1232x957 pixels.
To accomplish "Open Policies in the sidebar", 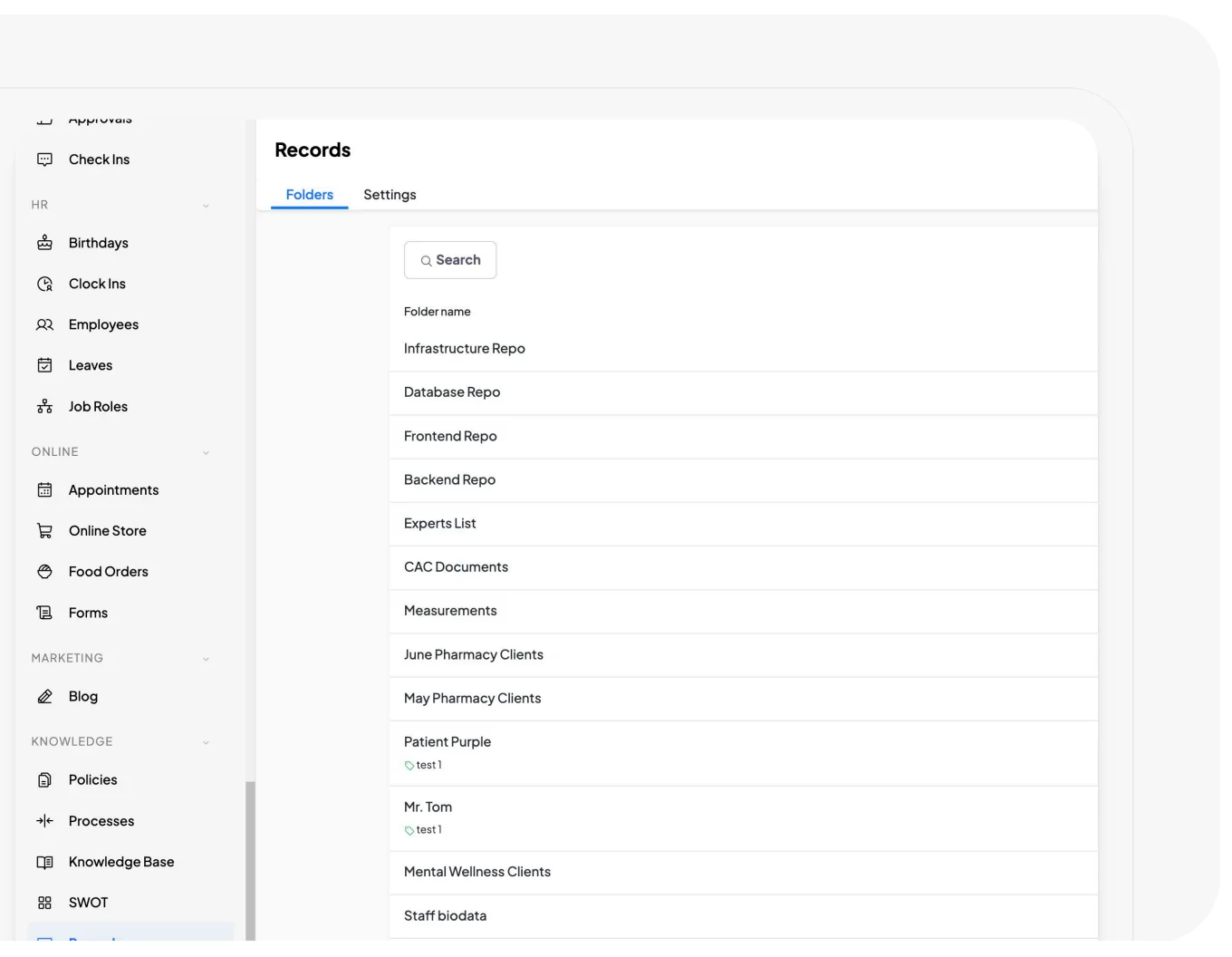I will click(x=92, y=780).
